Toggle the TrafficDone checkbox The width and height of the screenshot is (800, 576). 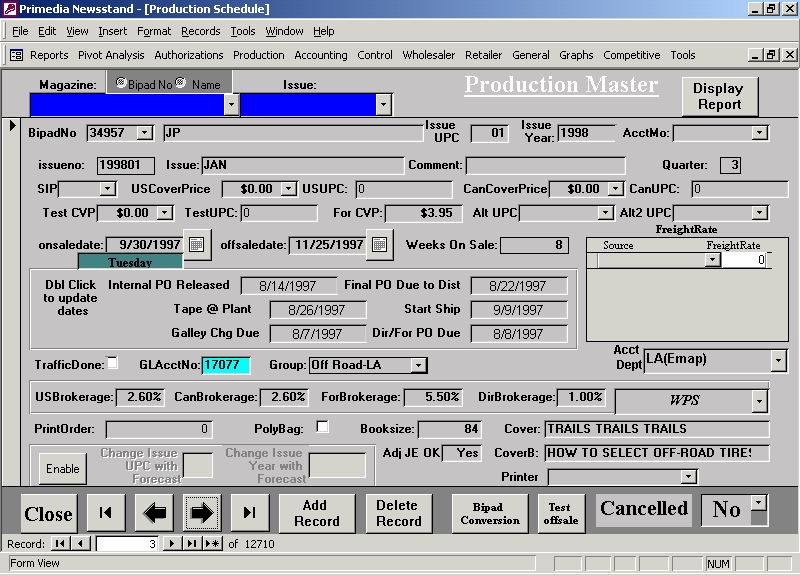pos(112,363)
